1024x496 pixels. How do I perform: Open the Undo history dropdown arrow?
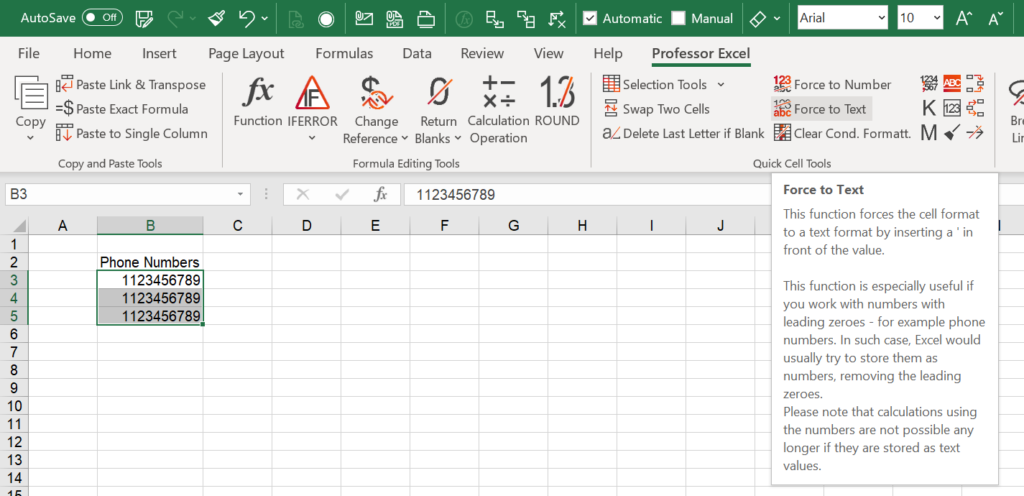click(264, 19)
